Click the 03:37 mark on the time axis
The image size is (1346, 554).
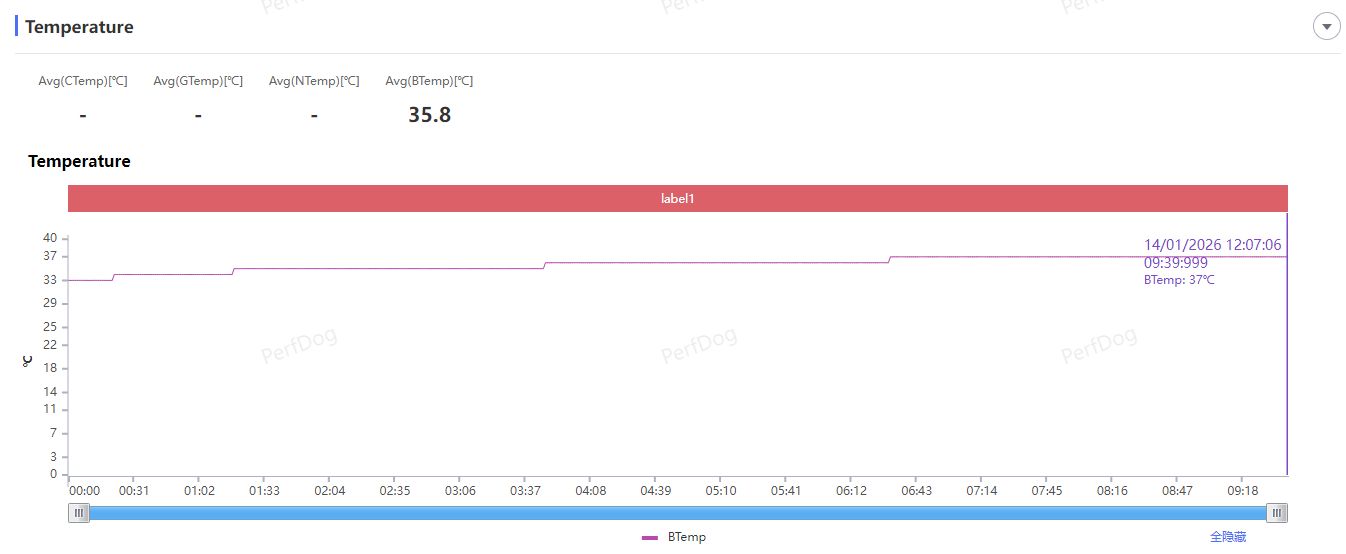[x=525, y=491]
